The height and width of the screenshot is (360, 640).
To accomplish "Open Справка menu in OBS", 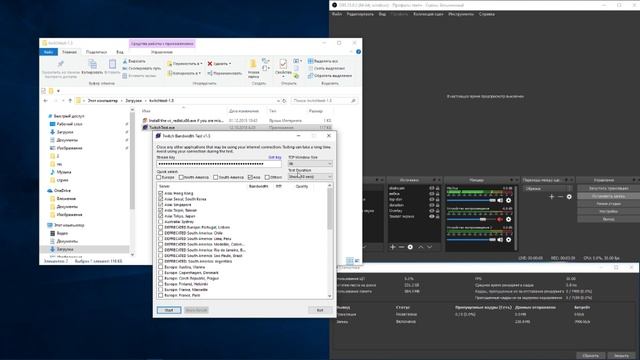I will [x=487, y=14].
